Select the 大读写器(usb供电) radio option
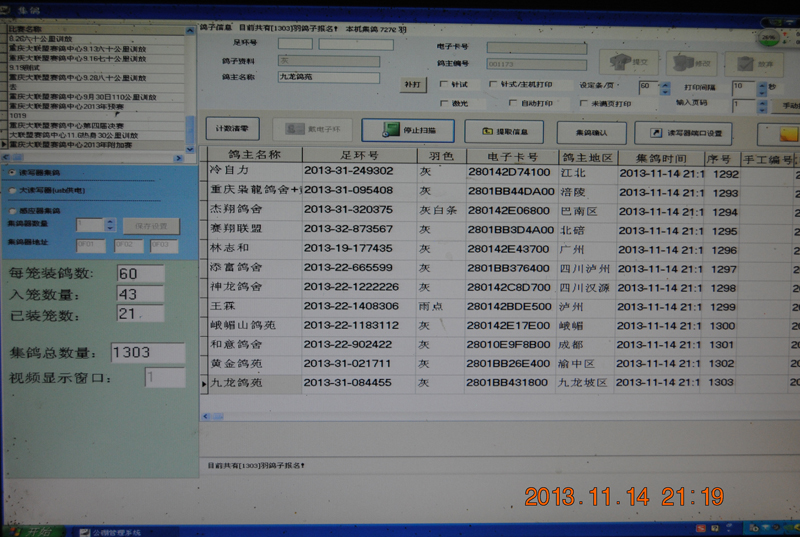 (x=12, y=189)
